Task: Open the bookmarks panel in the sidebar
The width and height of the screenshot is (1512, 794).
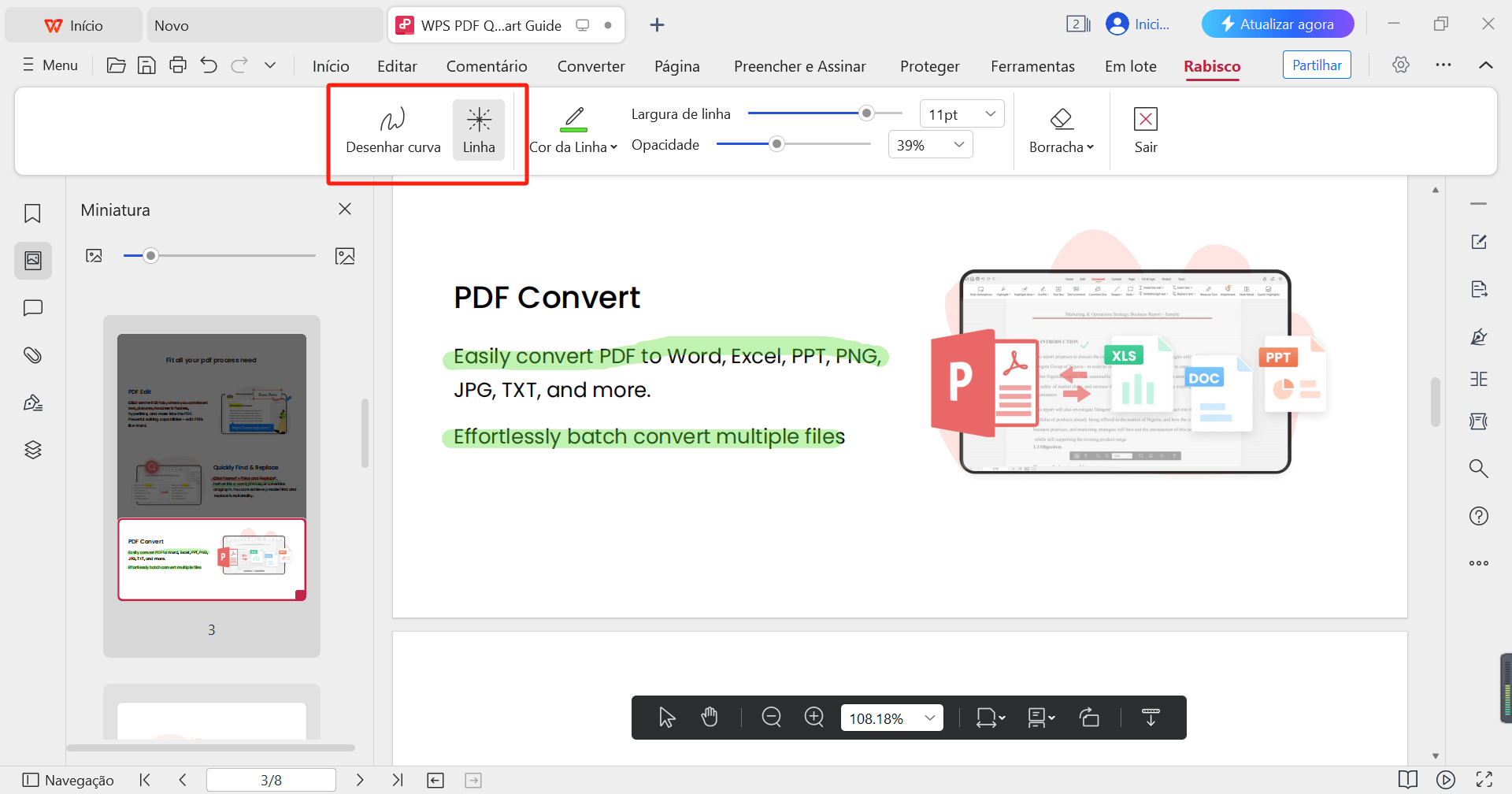Action: tap(32, 213)
